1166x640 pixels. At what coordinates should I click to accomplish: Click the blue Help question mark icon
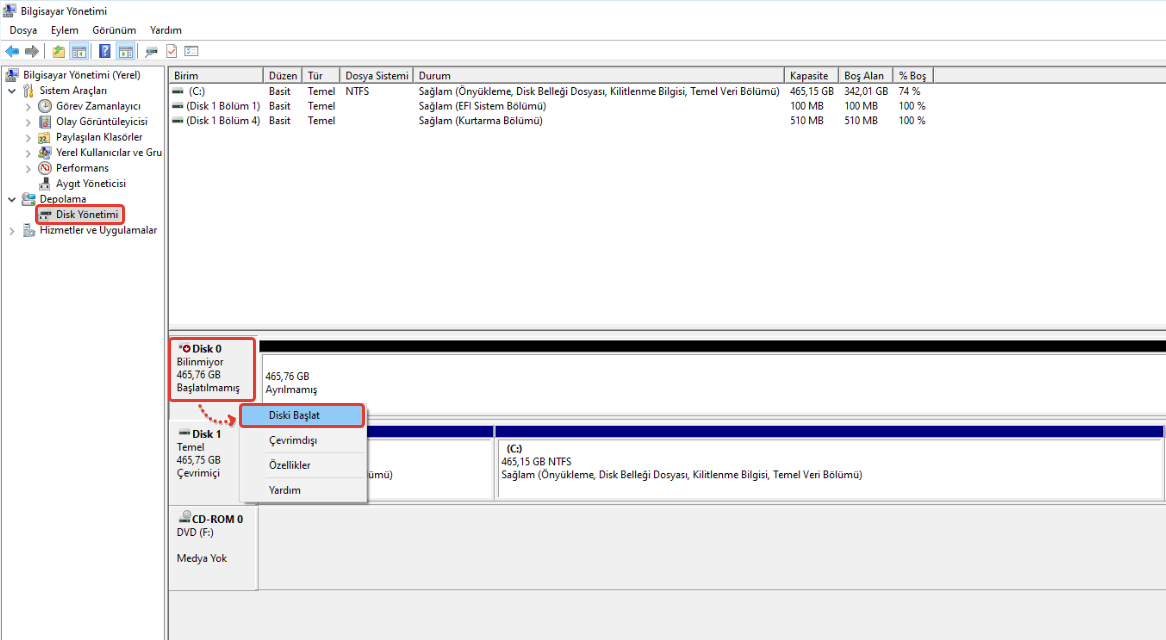(x=105, y=51)
